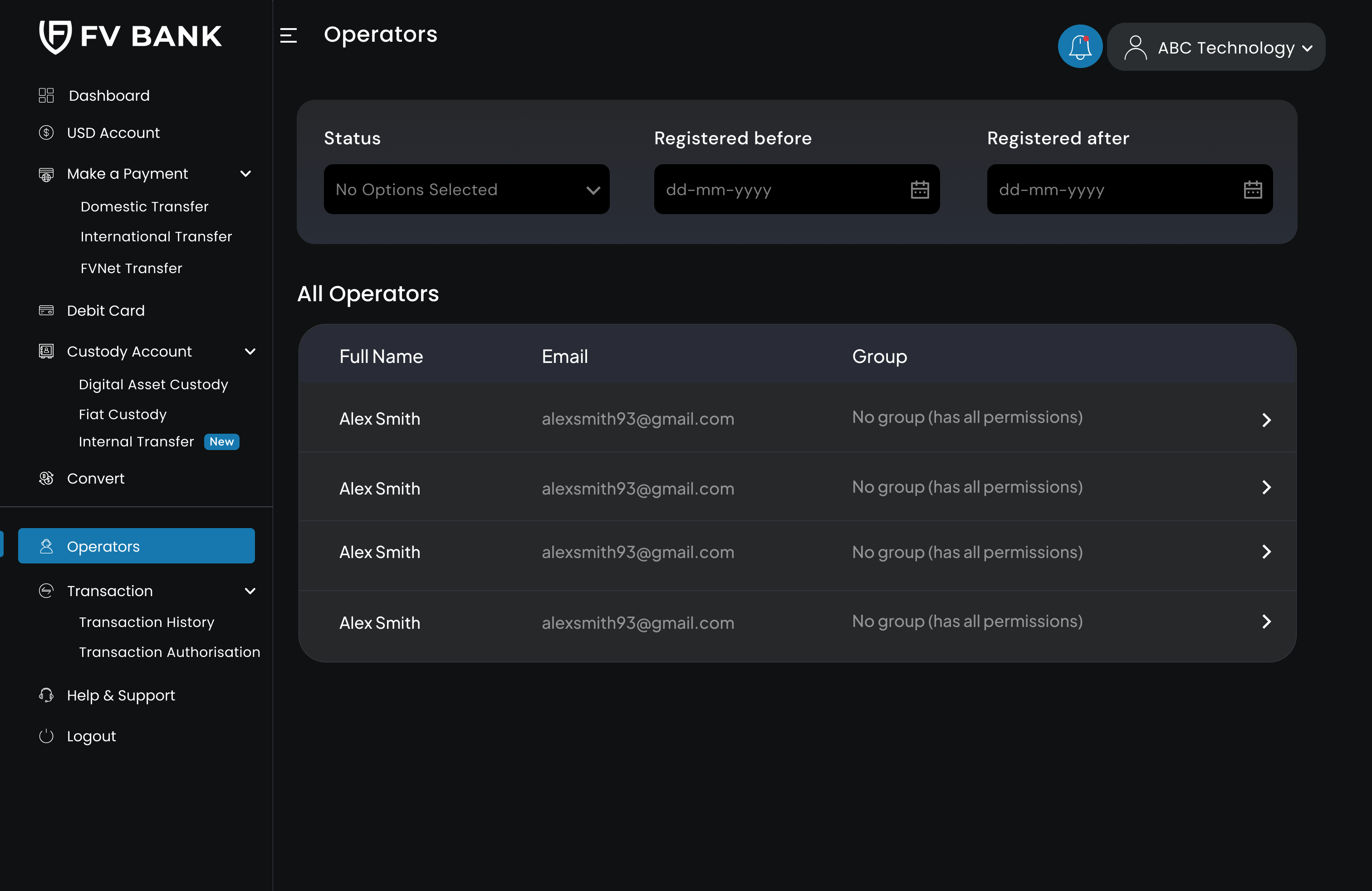Open first Alex Smith operator row arrow
1372x891 pixels.
point(1266,420)
